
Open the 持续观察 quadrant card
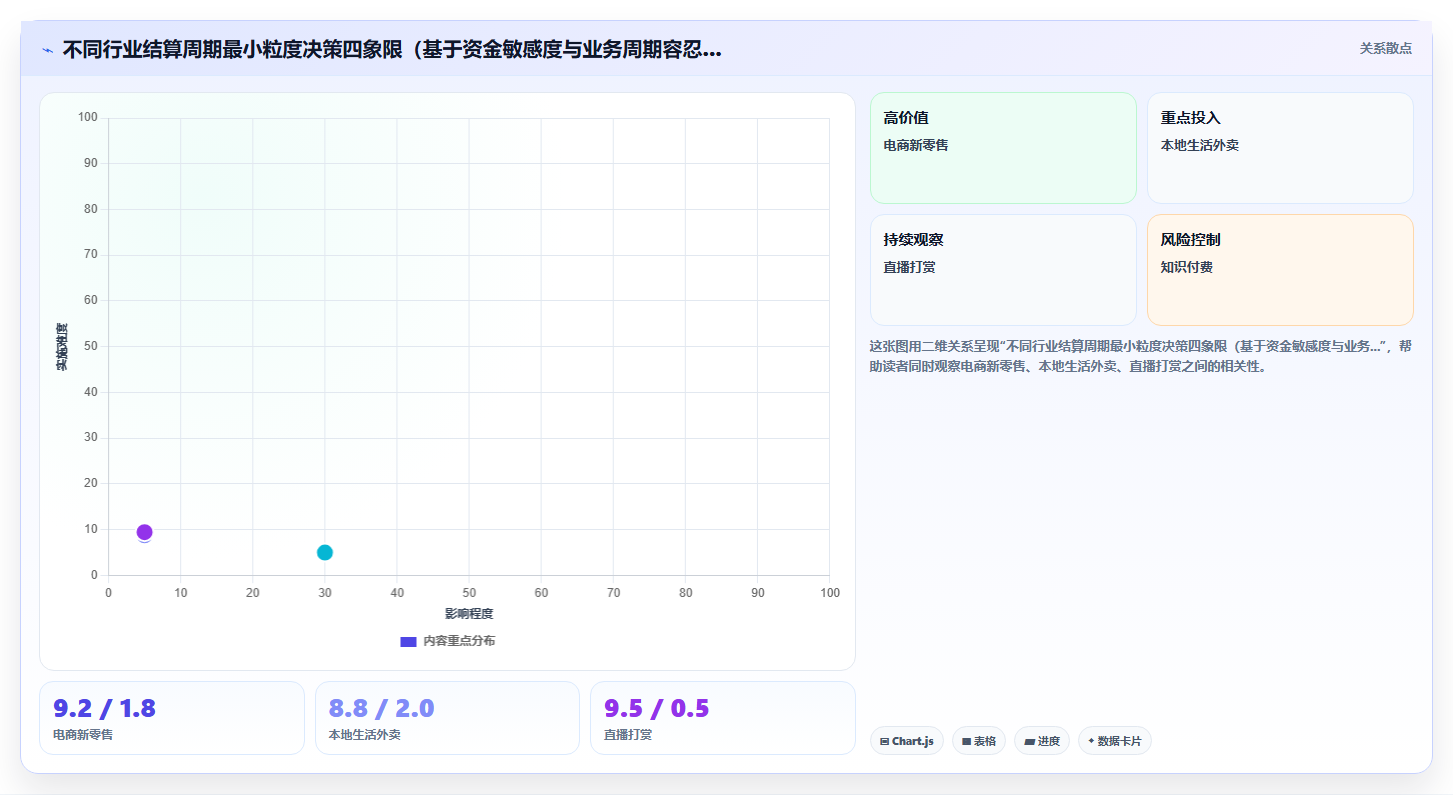[1003, 270]
